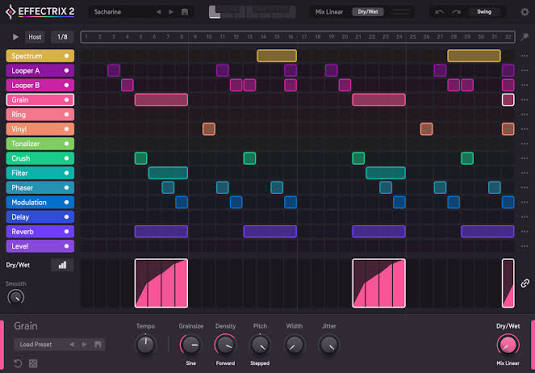The width and height of the screenshot is (535, 373).
Task: Save the Sacharine preset with disk icon
Action: coord(185,12)
